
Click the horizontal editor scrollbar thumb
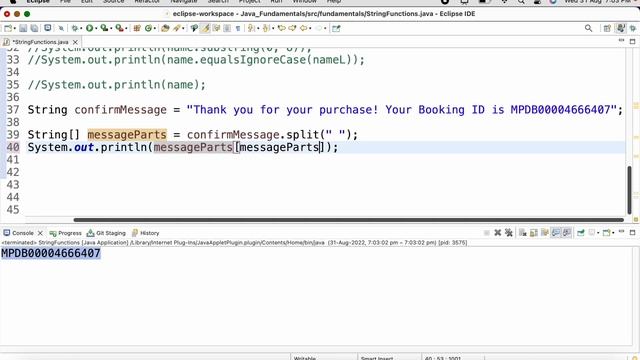click(x=349, y=220)
